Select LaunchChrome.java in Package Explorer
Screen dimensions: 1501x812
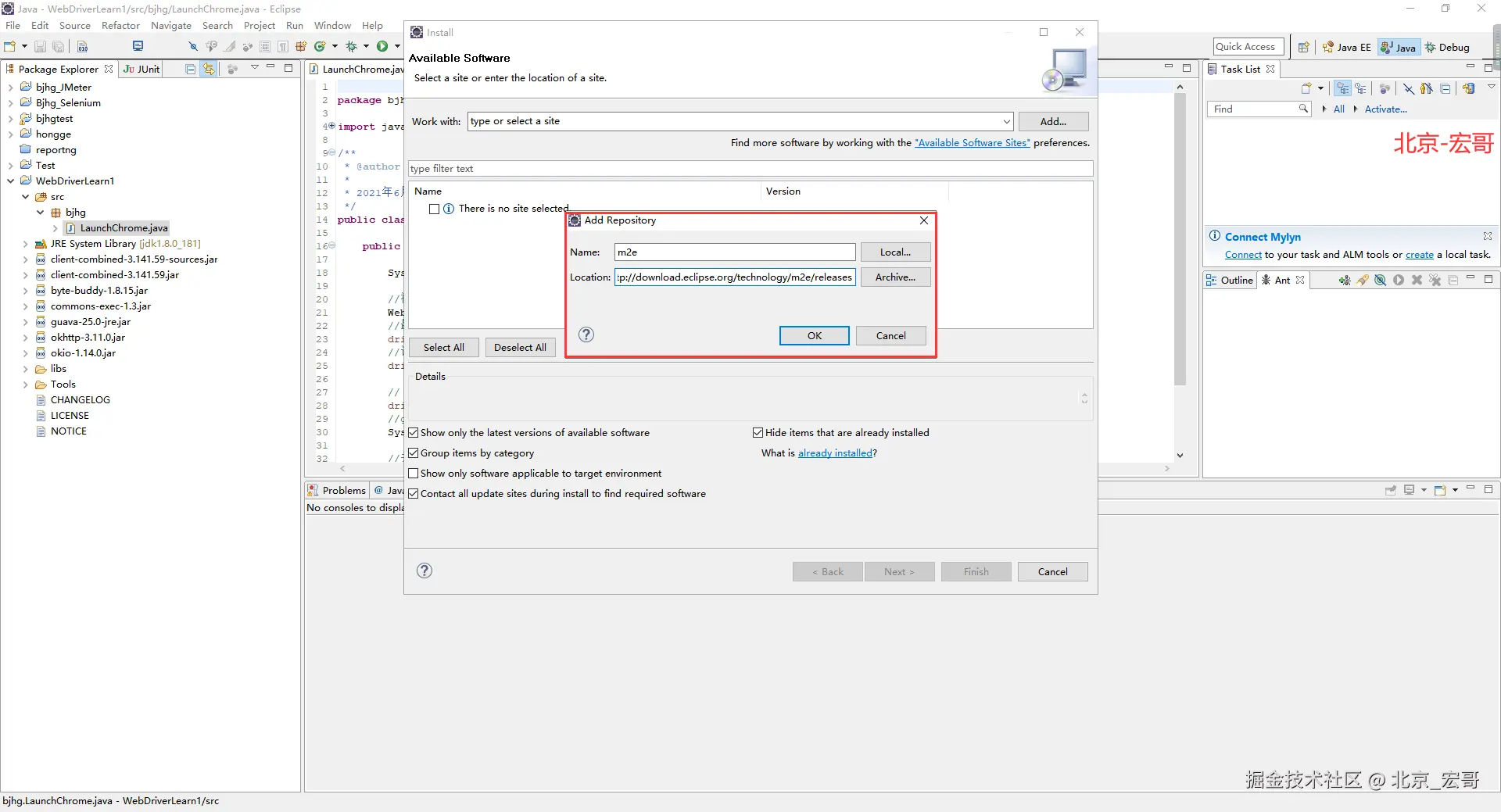pos(124,228)
